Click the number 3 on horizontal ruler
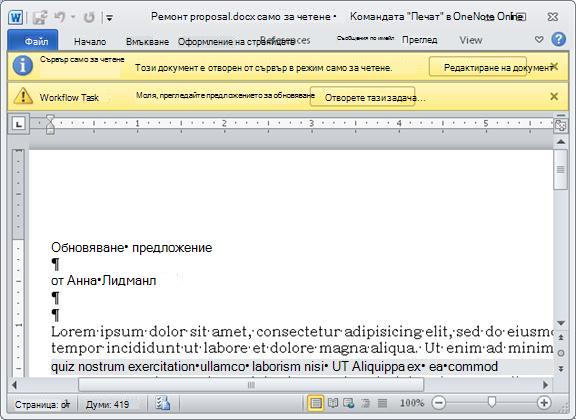The width and height of the screenshot is (576, 420). (312, 123)
